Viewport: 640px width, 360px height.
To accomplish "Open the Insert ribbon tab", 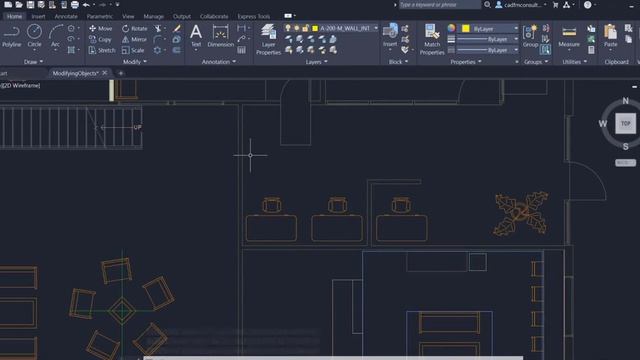I will [38, 16].
